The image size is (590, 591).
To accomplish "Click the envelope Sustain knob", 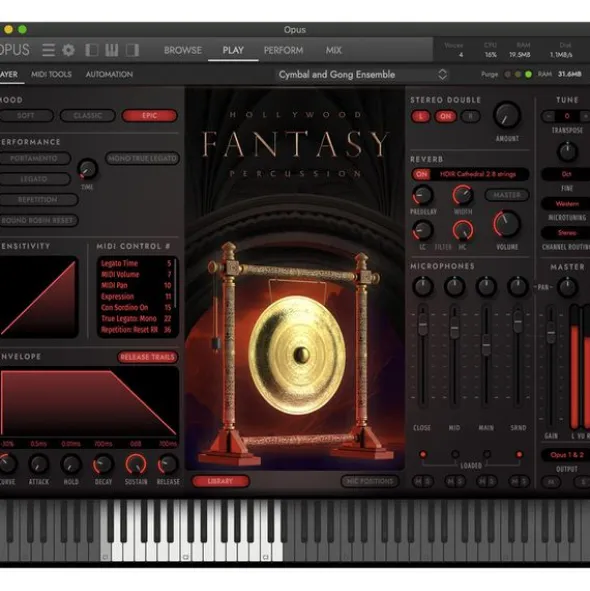I will pos(136,464).
